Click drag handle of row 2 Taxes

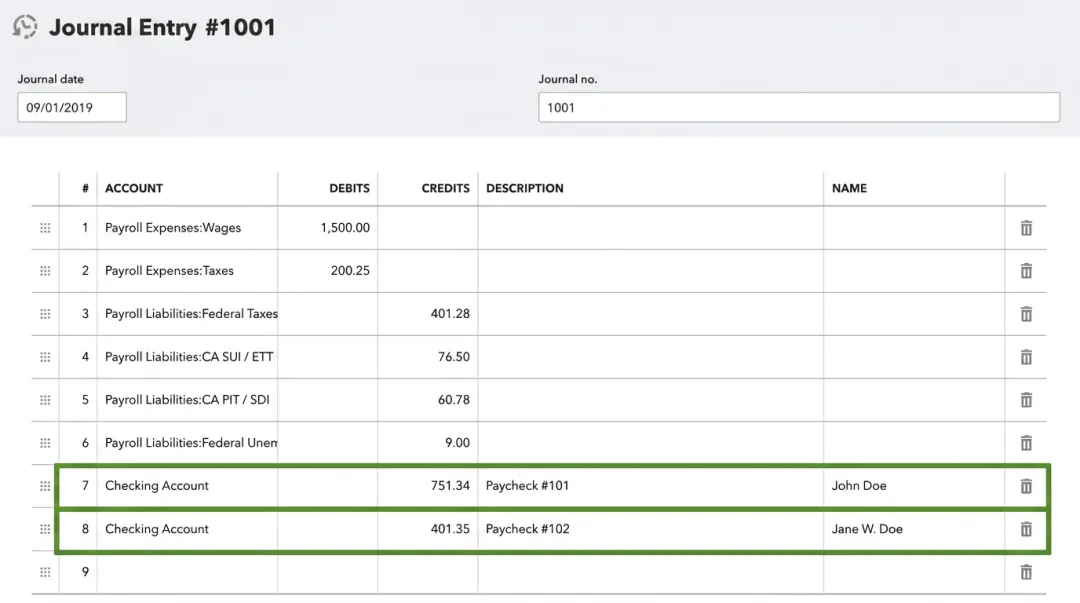45,271
